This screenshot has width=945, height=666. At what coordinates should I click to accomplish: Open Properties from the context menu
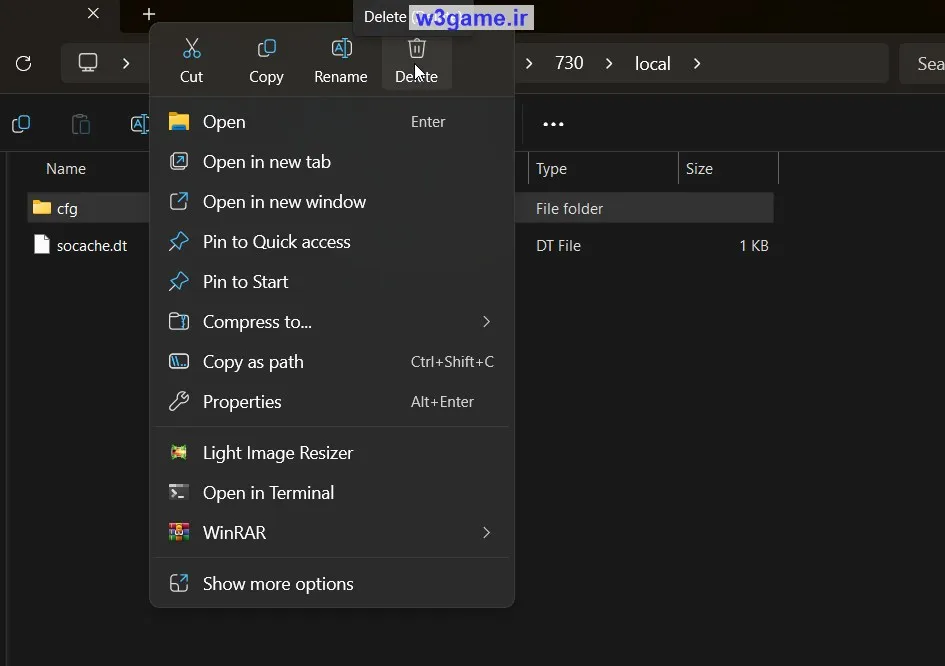pos(331,401)
